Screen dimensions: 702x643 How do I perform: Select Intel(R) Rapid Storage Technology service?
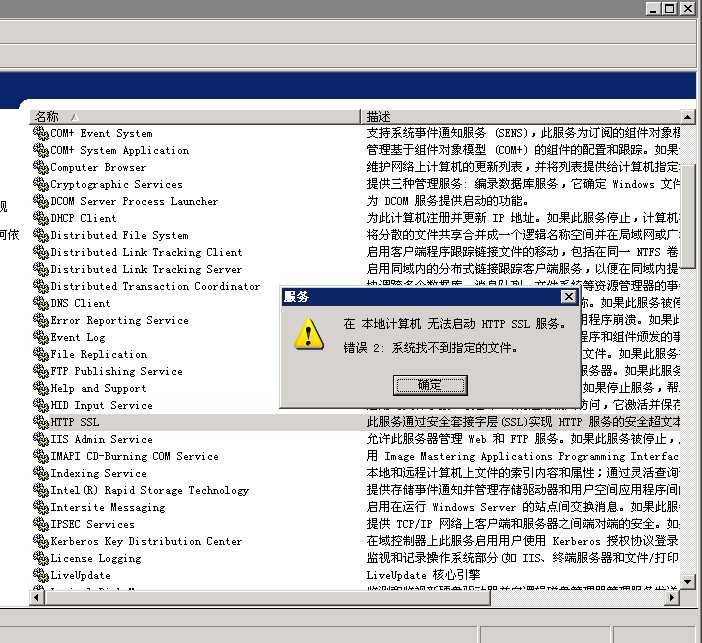click(x=149, y=490)
